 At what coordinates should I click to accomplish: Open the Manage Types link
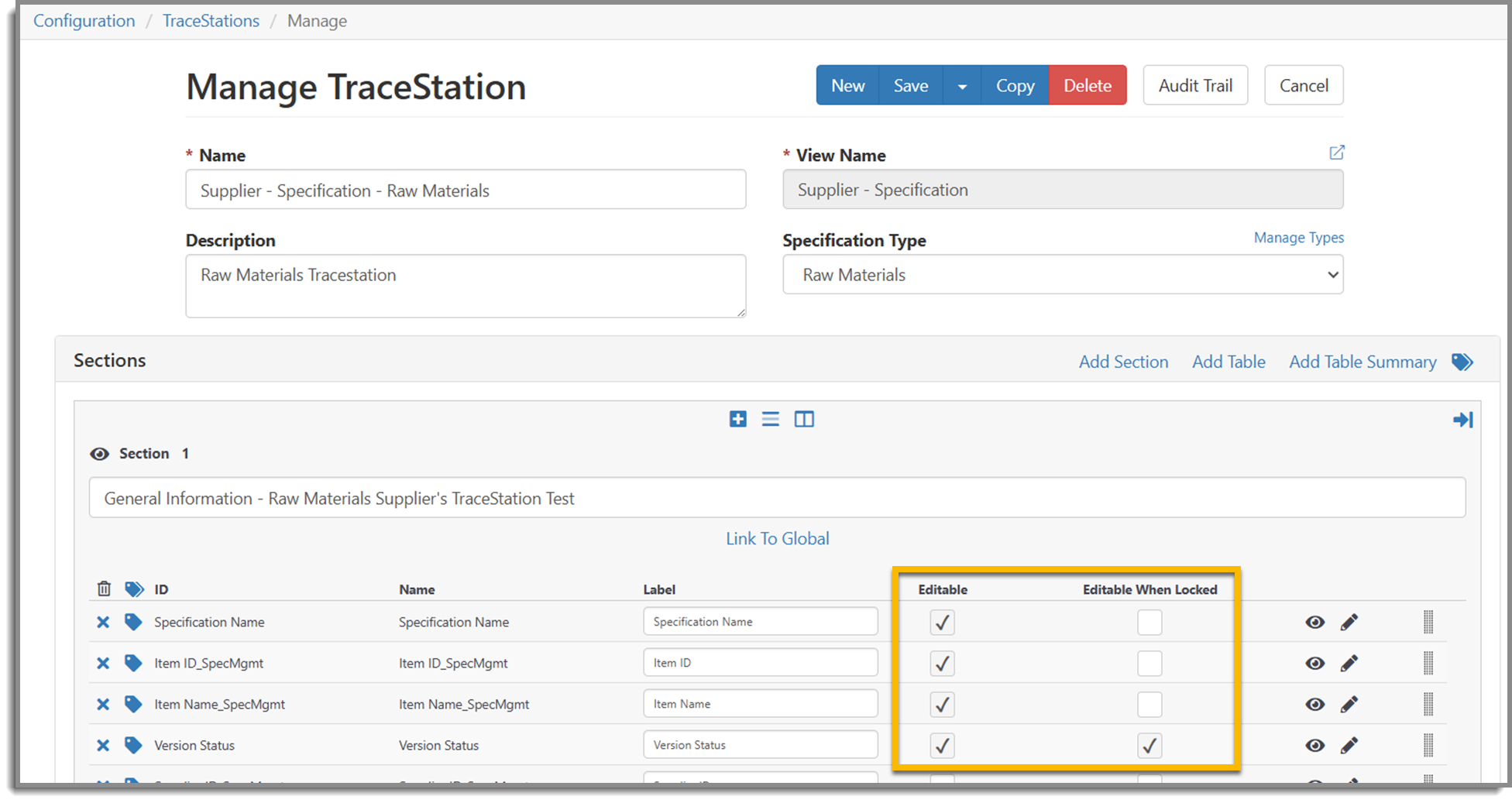pyautogui.click(x=1299, y=238)
